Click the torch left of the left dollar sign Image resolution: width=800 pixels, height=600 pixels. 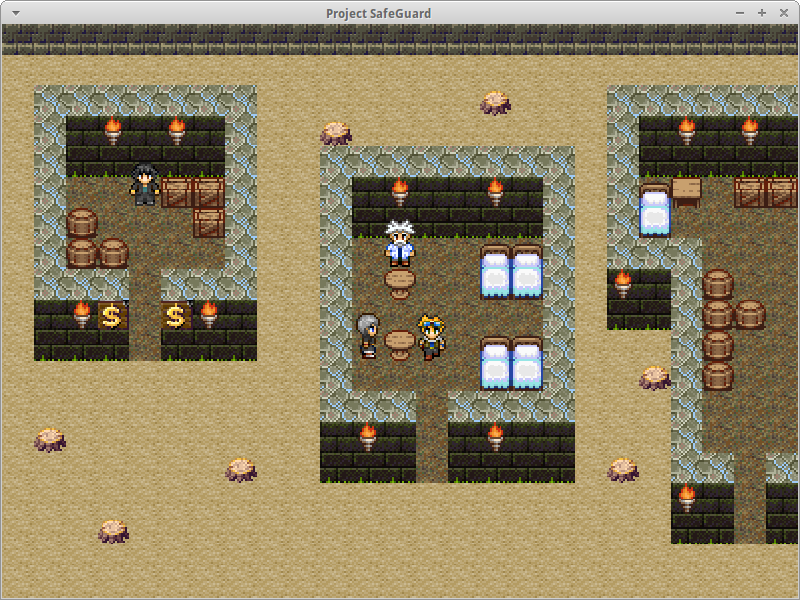coord(82,314)
